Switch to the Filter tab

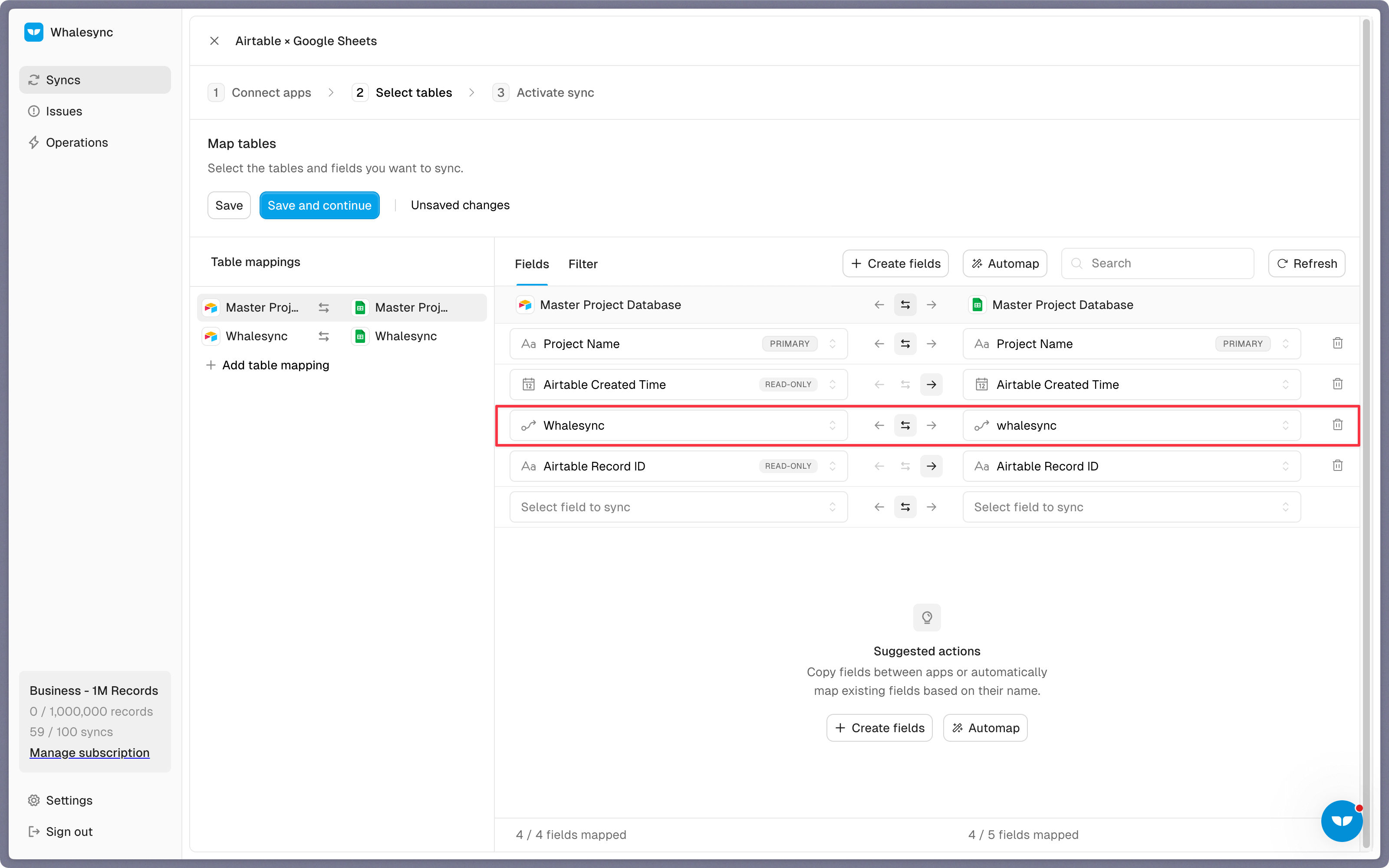pos(583,264)
